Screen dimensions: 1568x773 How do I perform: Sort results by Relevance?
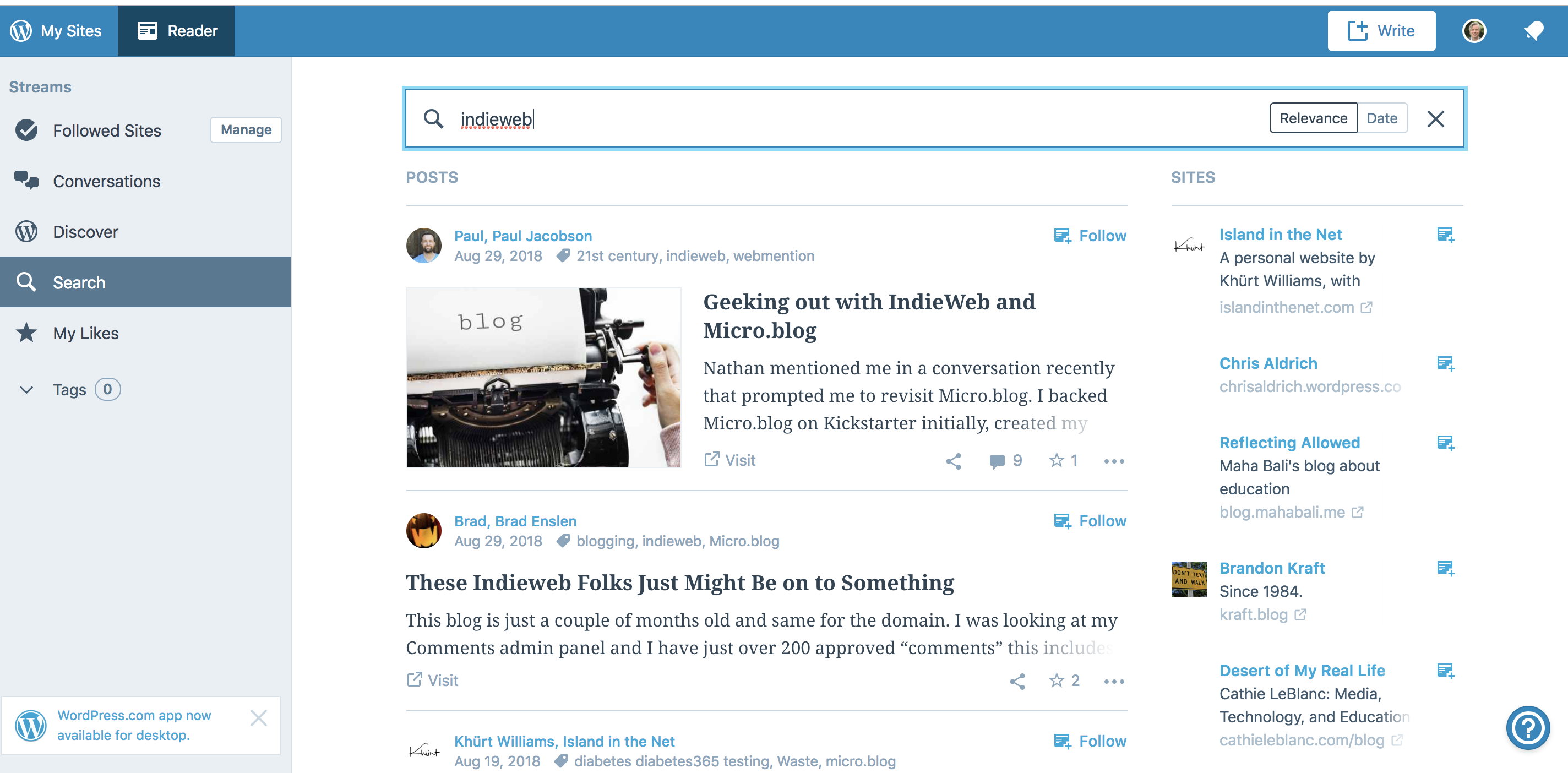point(1313,118)
